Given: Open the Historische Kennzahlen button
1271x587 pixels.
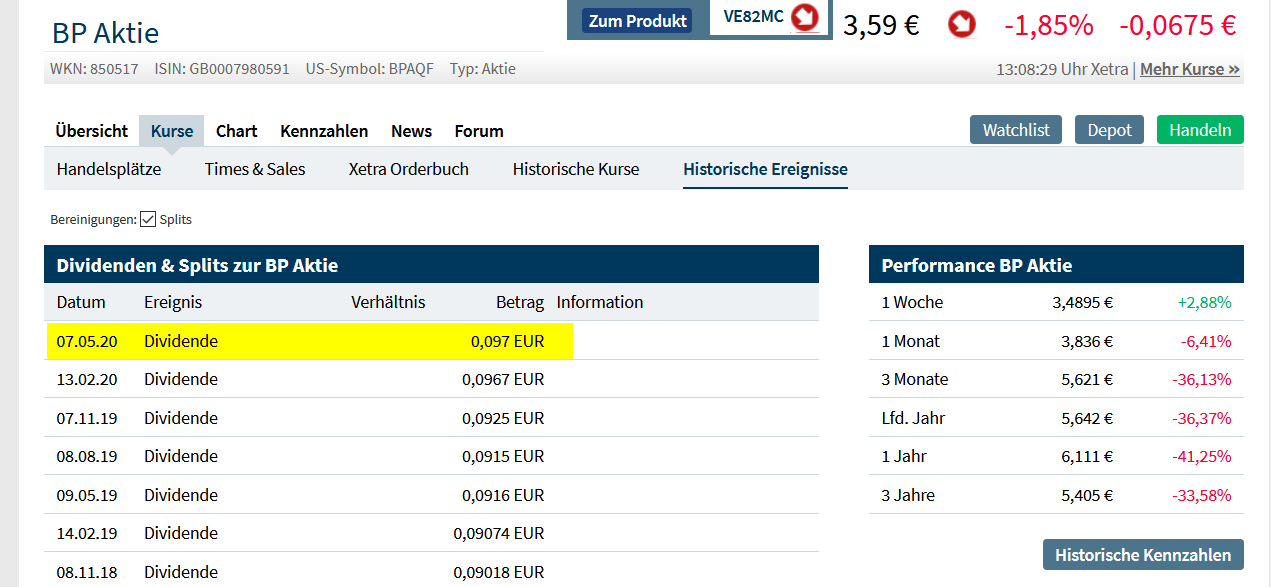Looking at the screenshot, I should pyautogui.click(x=1143, y=555).
